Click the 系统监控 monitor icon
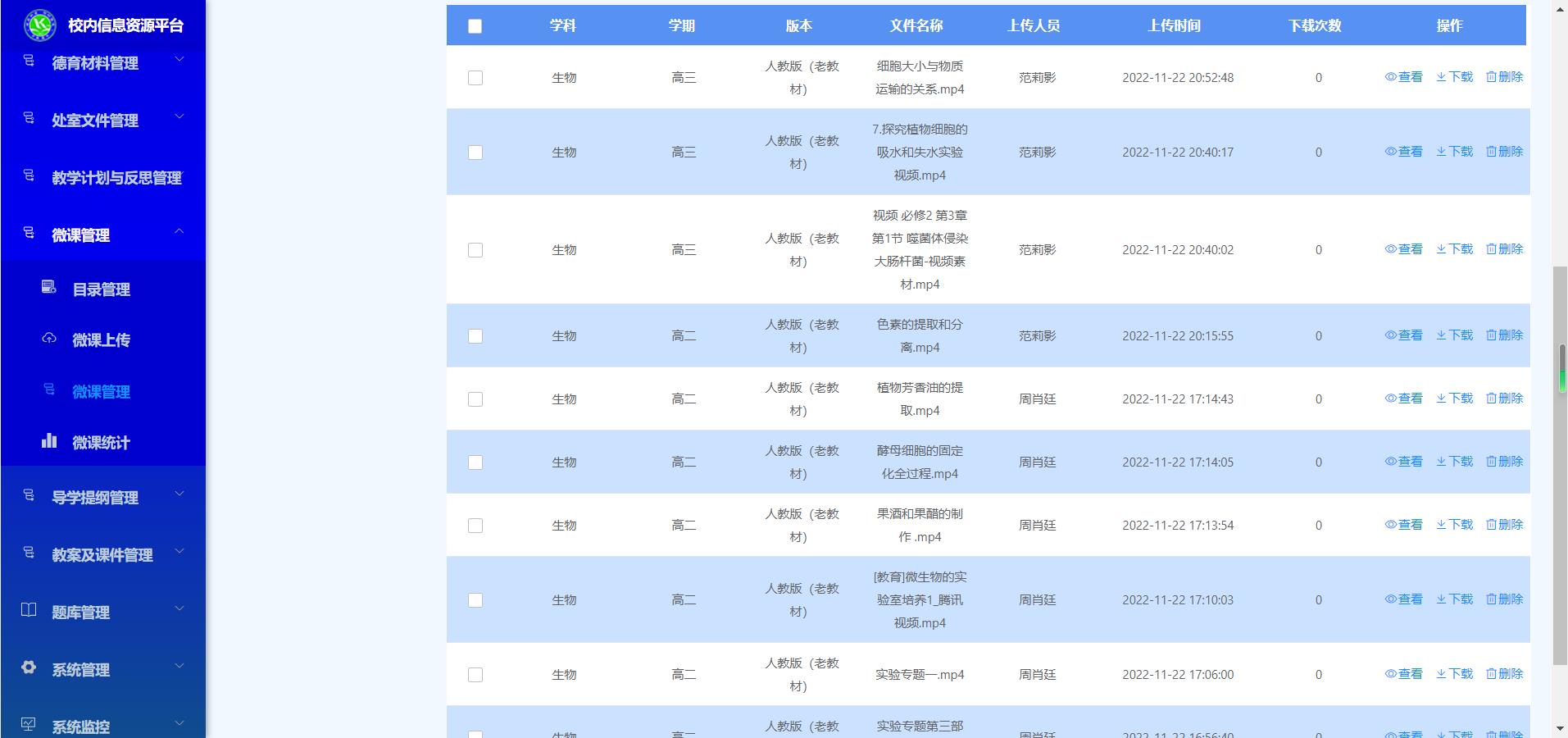Viewport: 1568px width, 738px height. 29,725
